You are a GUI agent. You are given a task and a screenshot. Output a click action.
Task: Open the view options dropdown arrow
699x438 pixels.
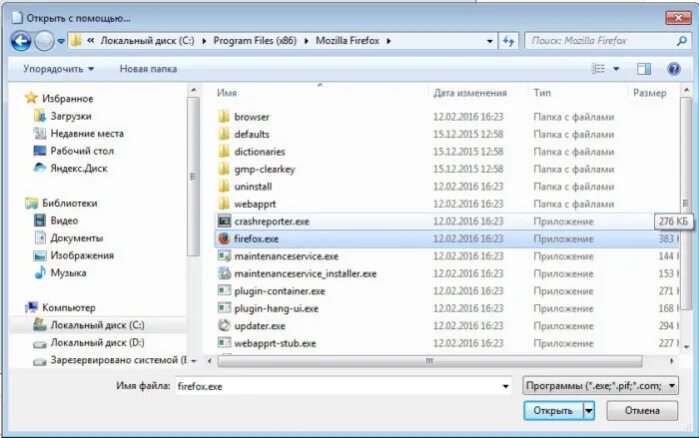(616, 69)
